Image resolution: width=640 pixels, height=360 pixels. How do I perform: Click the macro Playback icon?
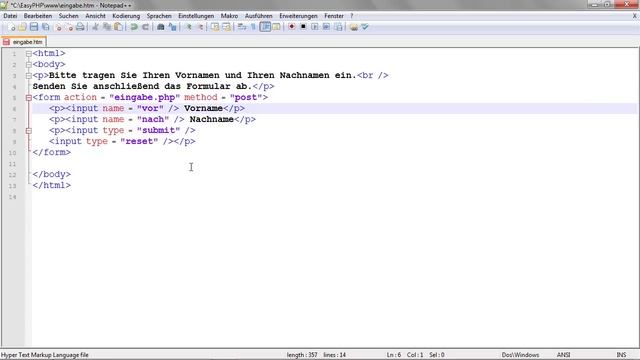315,27
